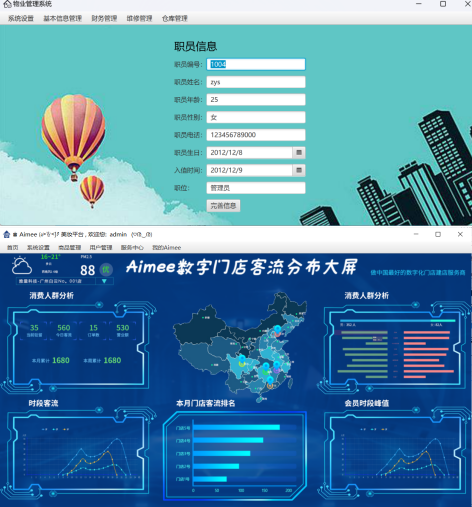Click the dashboard title Aimee数字门店客流分布大屏
Screen dimensions: 472x507
click(x=241, y=267)
